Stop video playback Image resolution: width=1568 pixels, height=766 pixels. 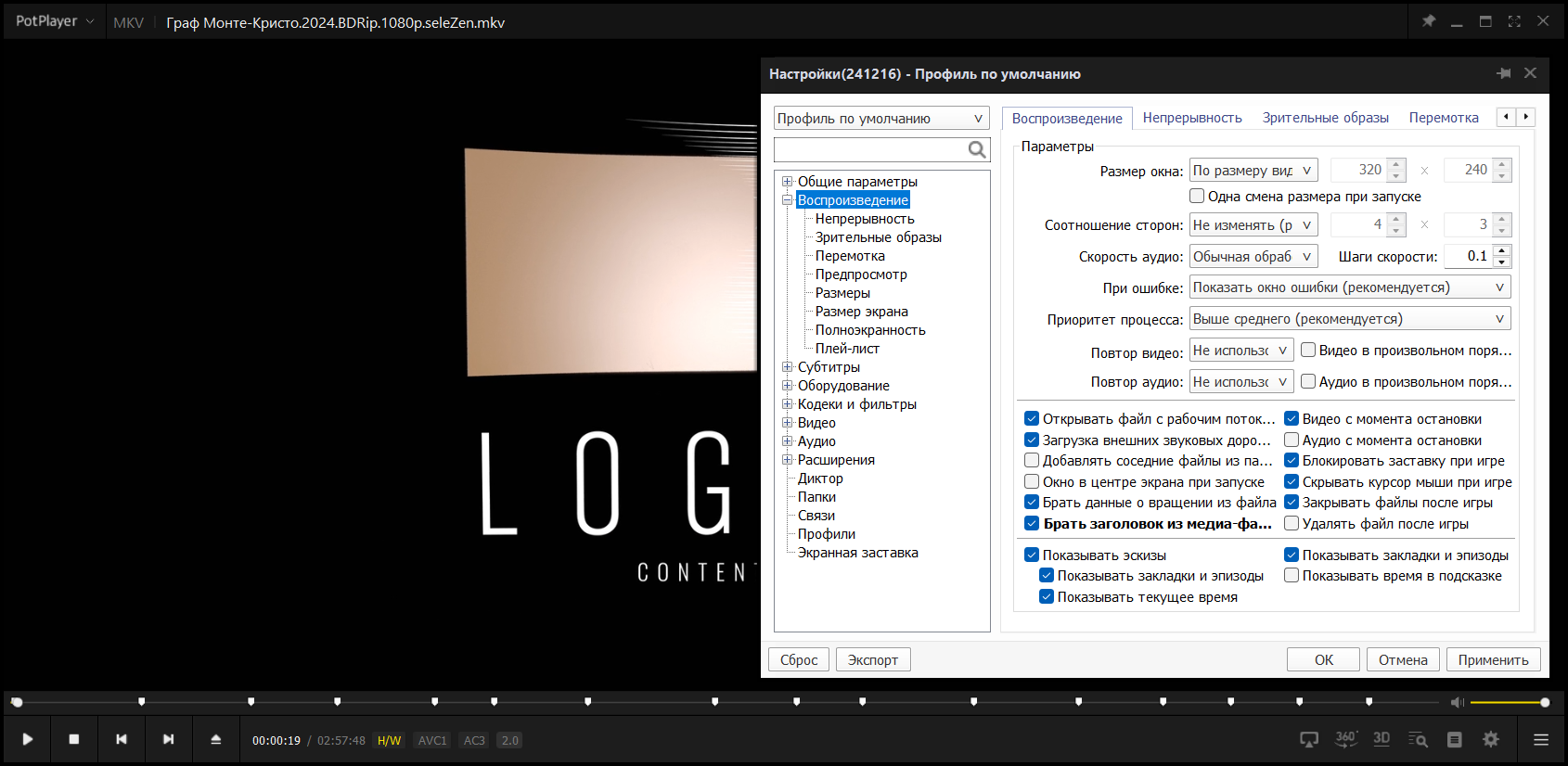(74, 739)
